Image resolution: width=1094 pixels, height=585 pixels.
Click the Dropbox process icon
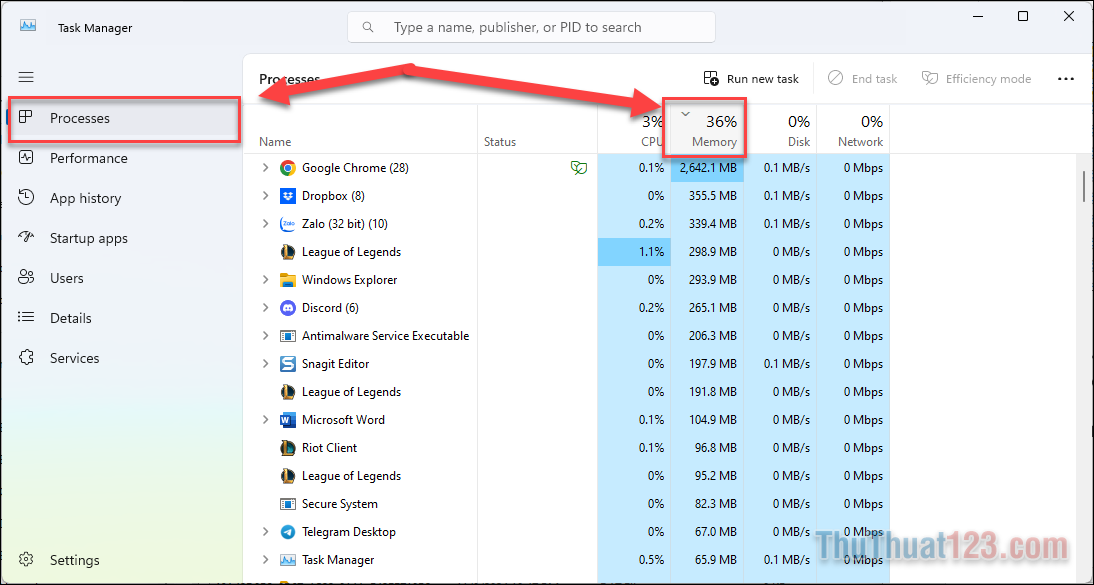point(287,196)
